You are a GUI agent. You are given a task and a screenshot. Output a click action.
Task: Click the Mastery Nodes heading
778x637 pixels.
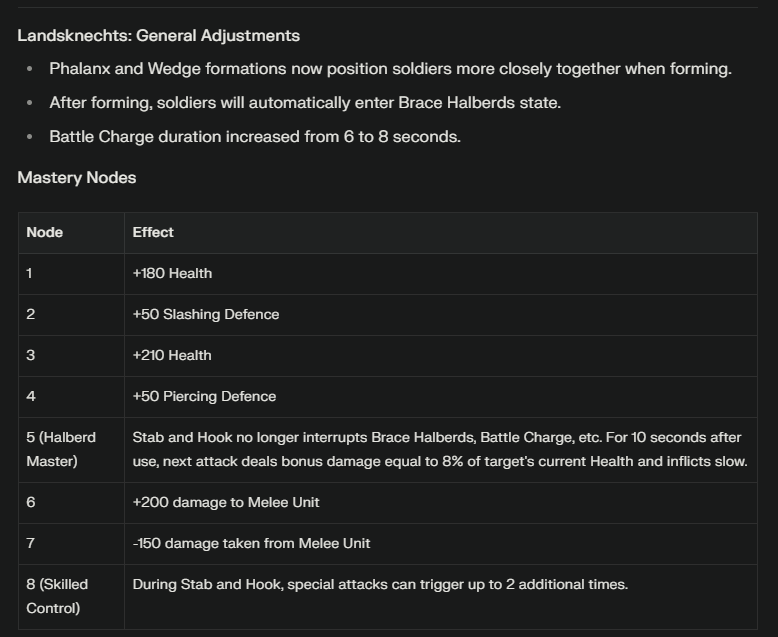click(76, 178)
